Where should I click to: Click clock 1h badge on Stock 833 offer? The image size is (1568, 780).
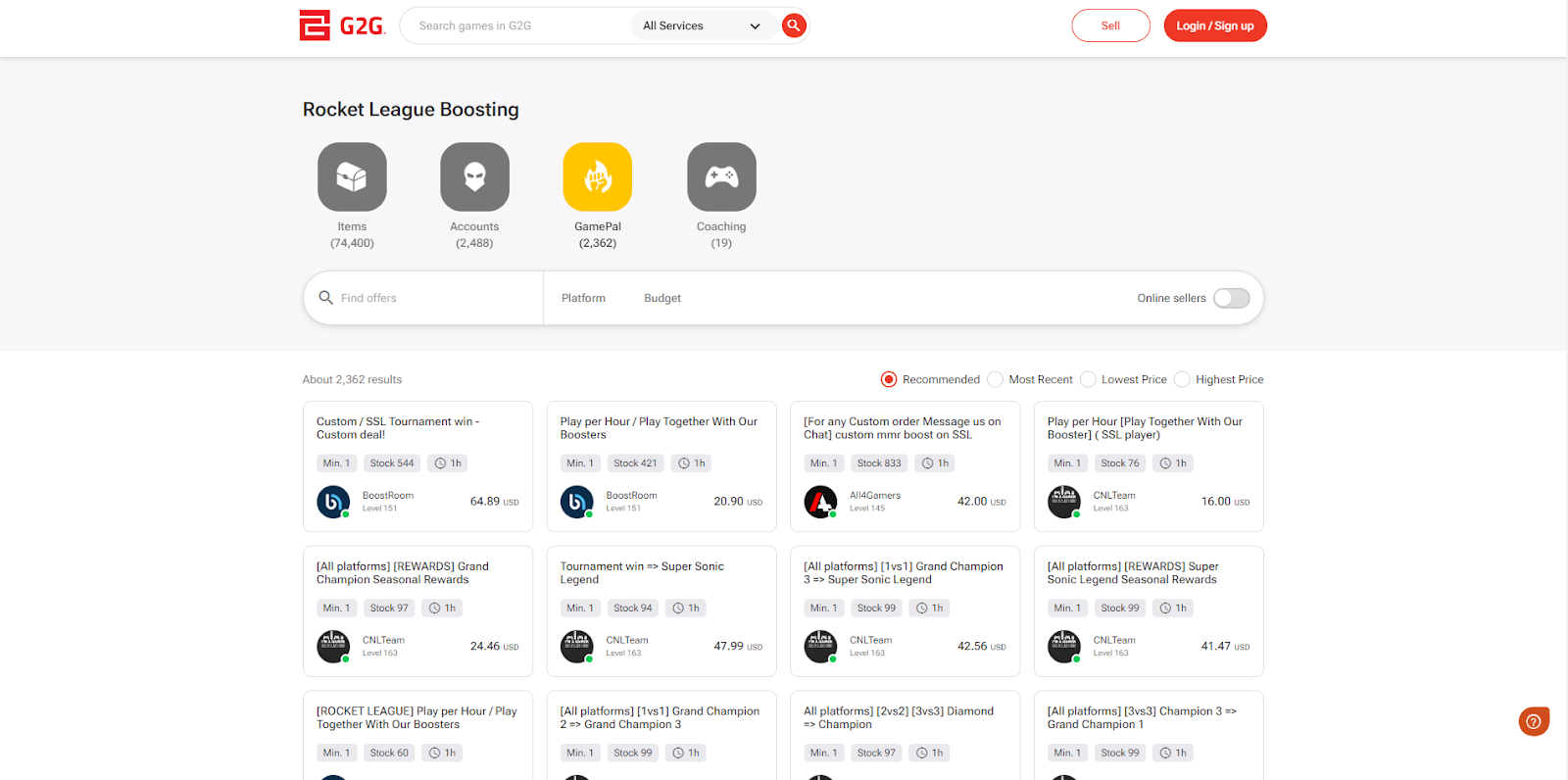(x=935, y=463)
